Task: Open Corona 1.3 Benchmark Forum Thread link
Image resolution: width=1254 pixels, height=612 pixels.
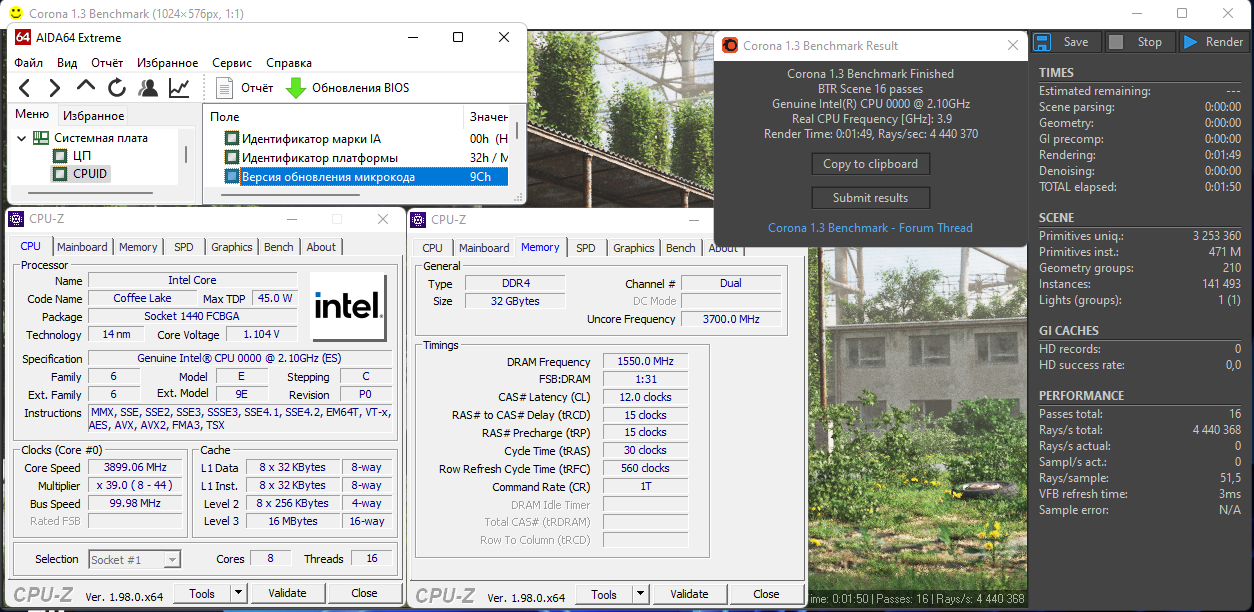Action: [x=870, y=228]
